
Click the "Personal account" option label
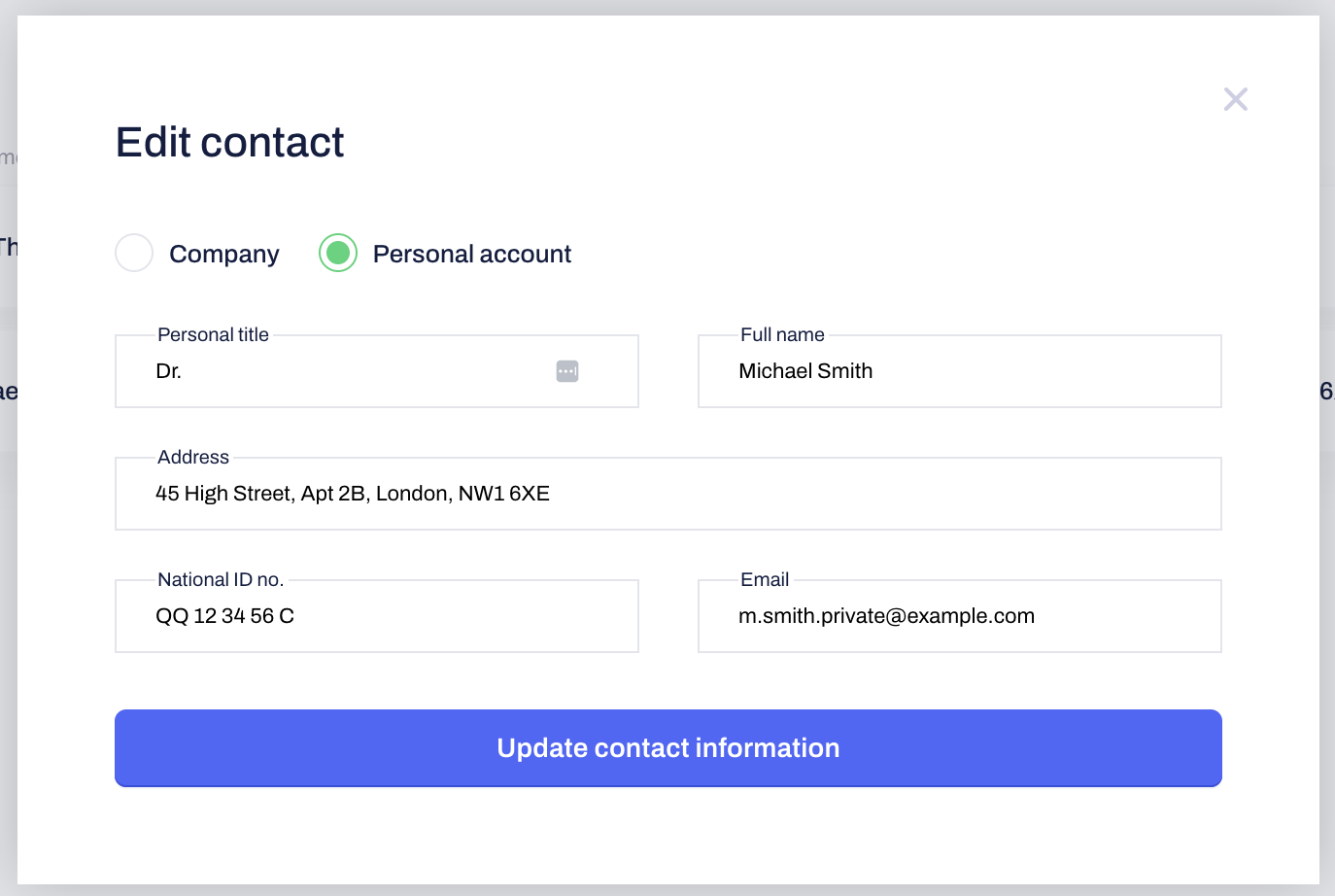coord(471,254)
